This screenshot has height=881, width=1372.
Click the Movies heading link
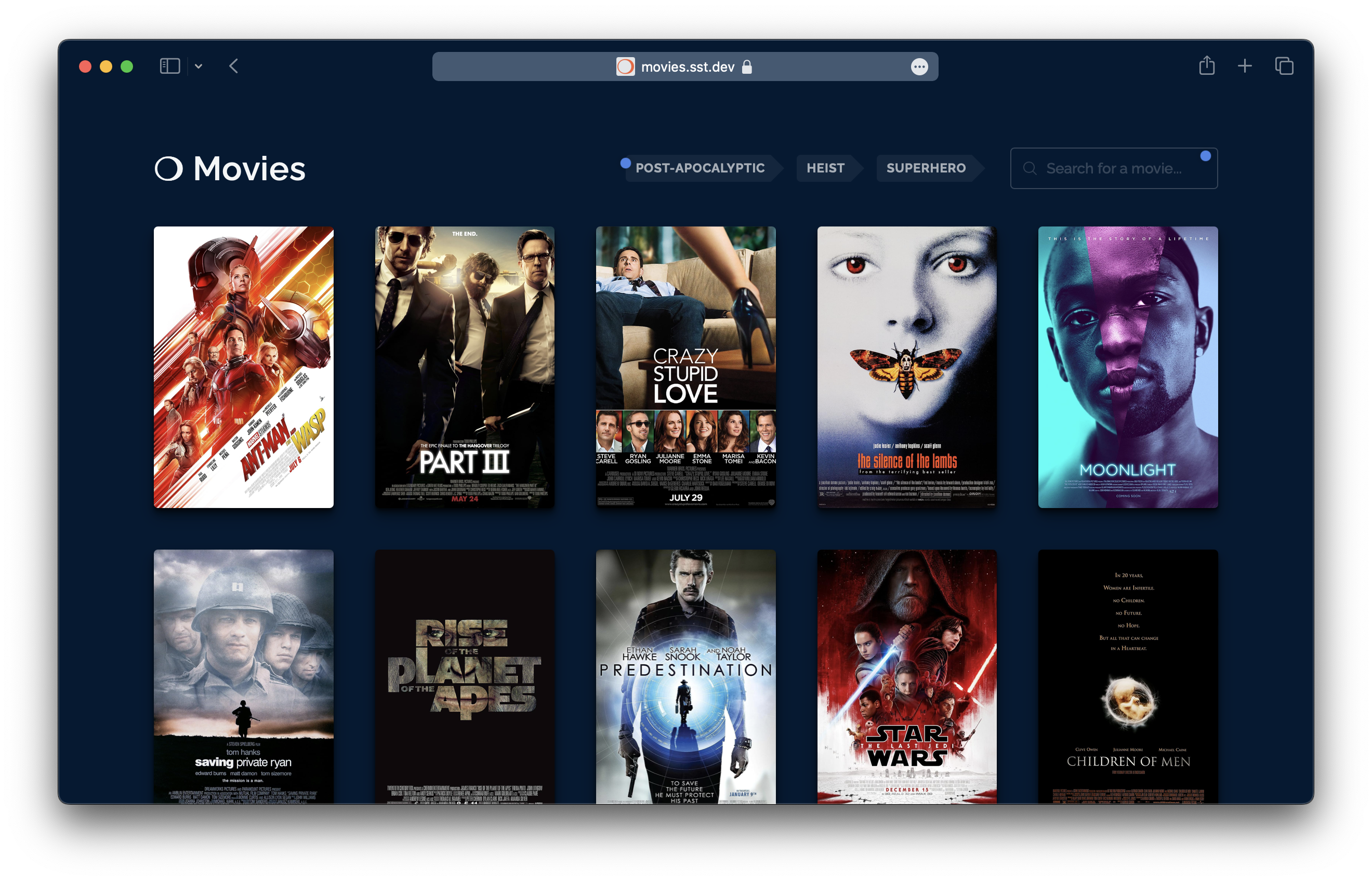248,169
